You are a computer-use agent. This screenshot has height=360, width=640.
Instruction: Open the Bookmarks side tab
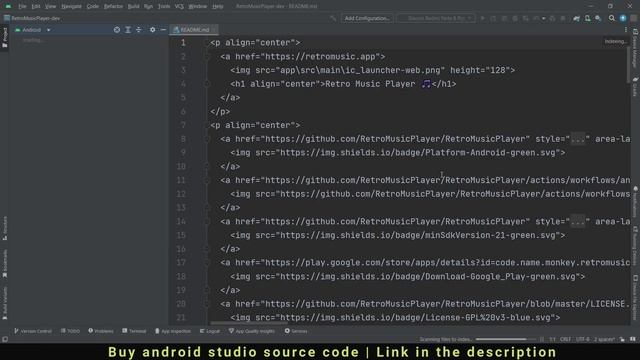coord(5,264)
